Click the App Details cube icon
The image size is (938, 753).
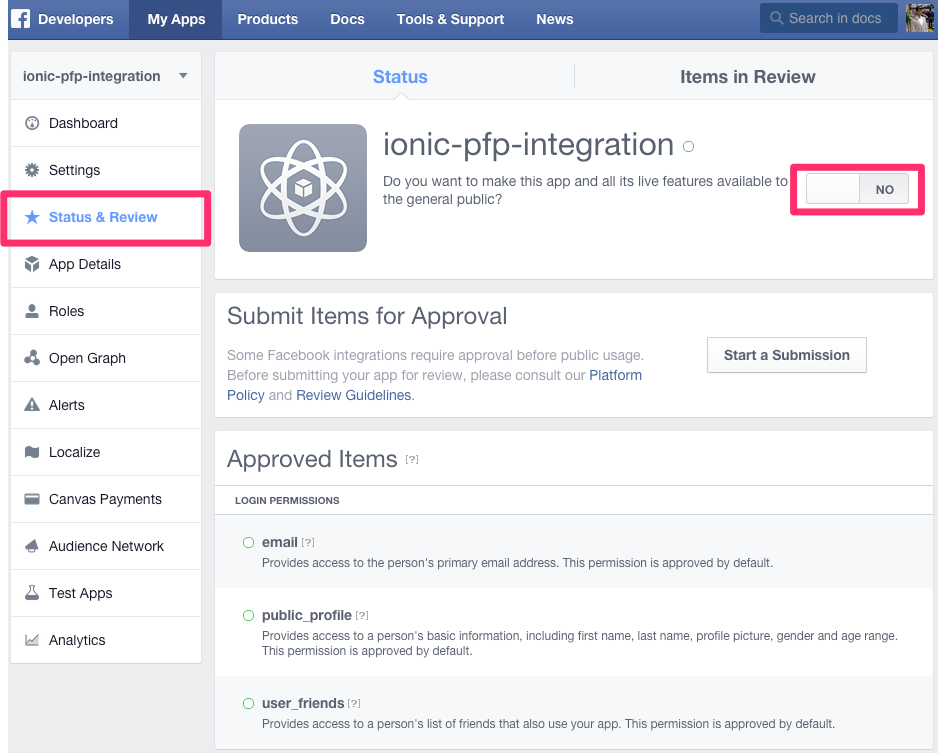pyautogui.click(x=31, y=264)
